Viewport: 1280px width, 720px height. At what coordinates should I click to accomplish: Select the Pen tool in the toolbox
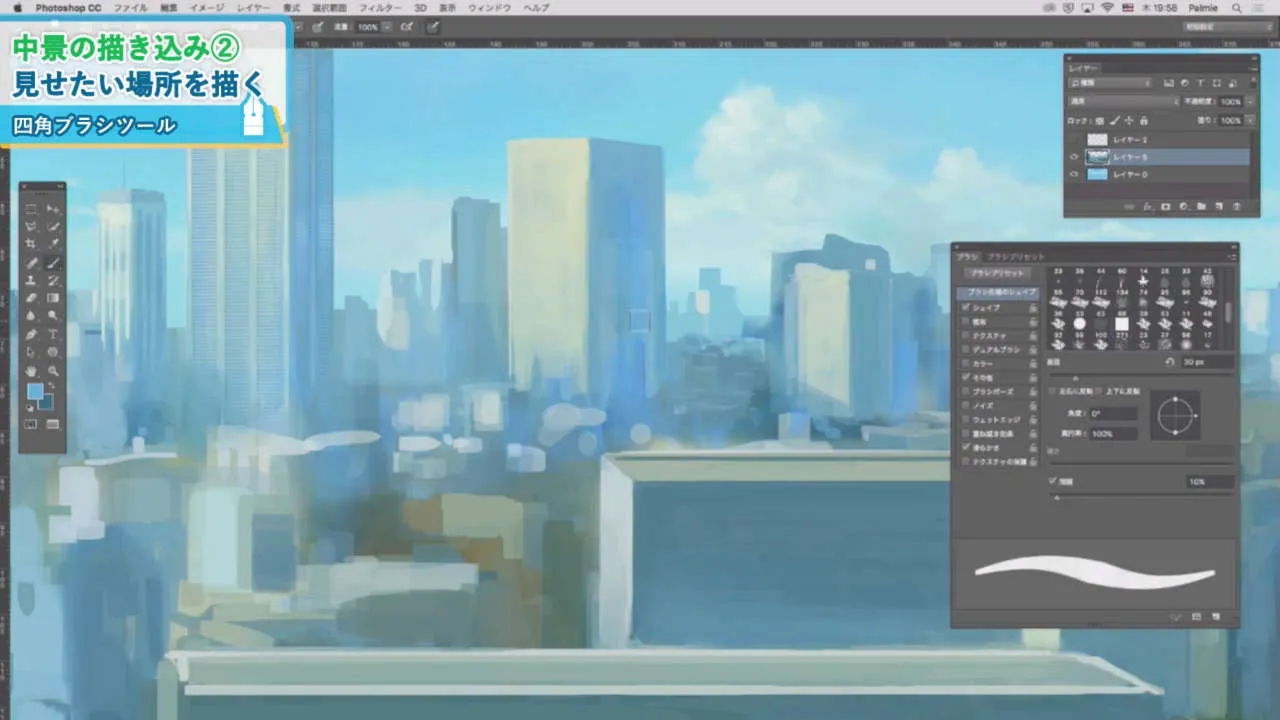(31, 334)
